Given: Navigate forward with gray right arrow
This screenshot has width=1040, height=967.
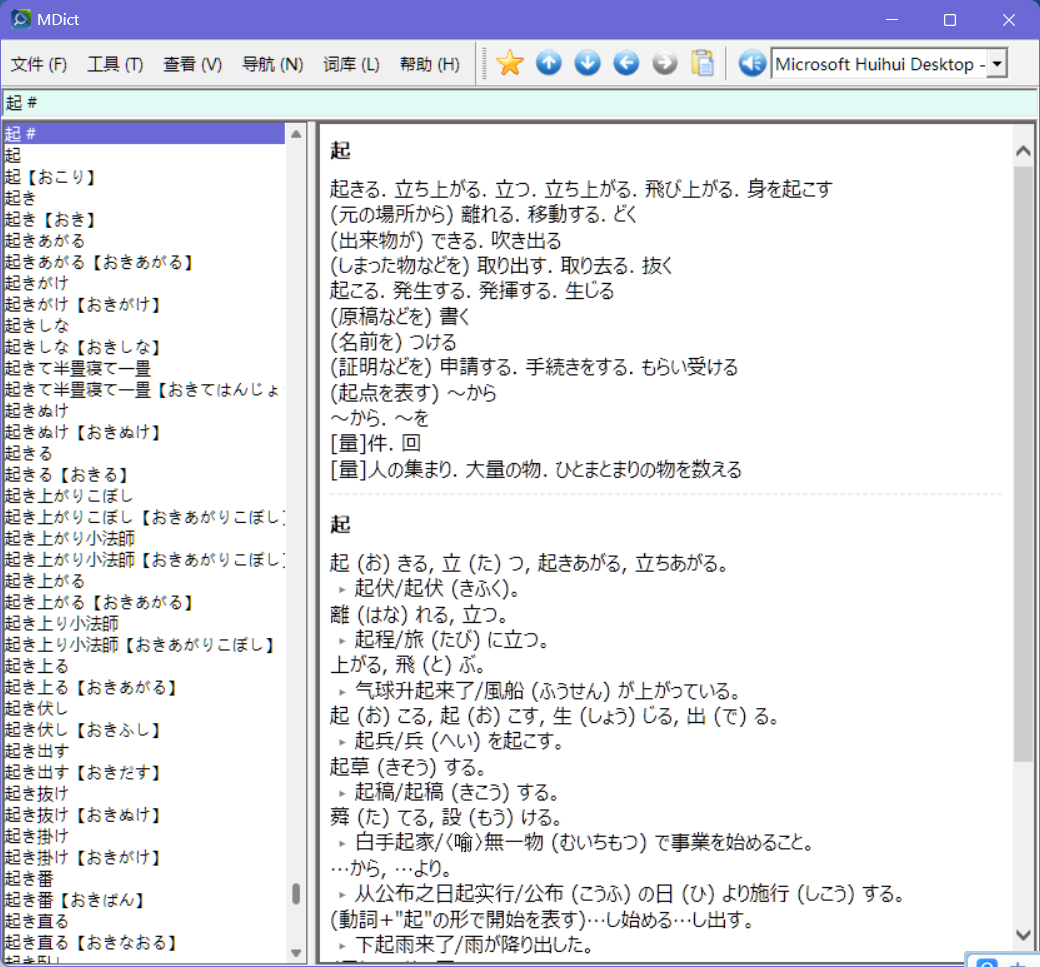Looking at the screenshot, I should click(665, 64).
